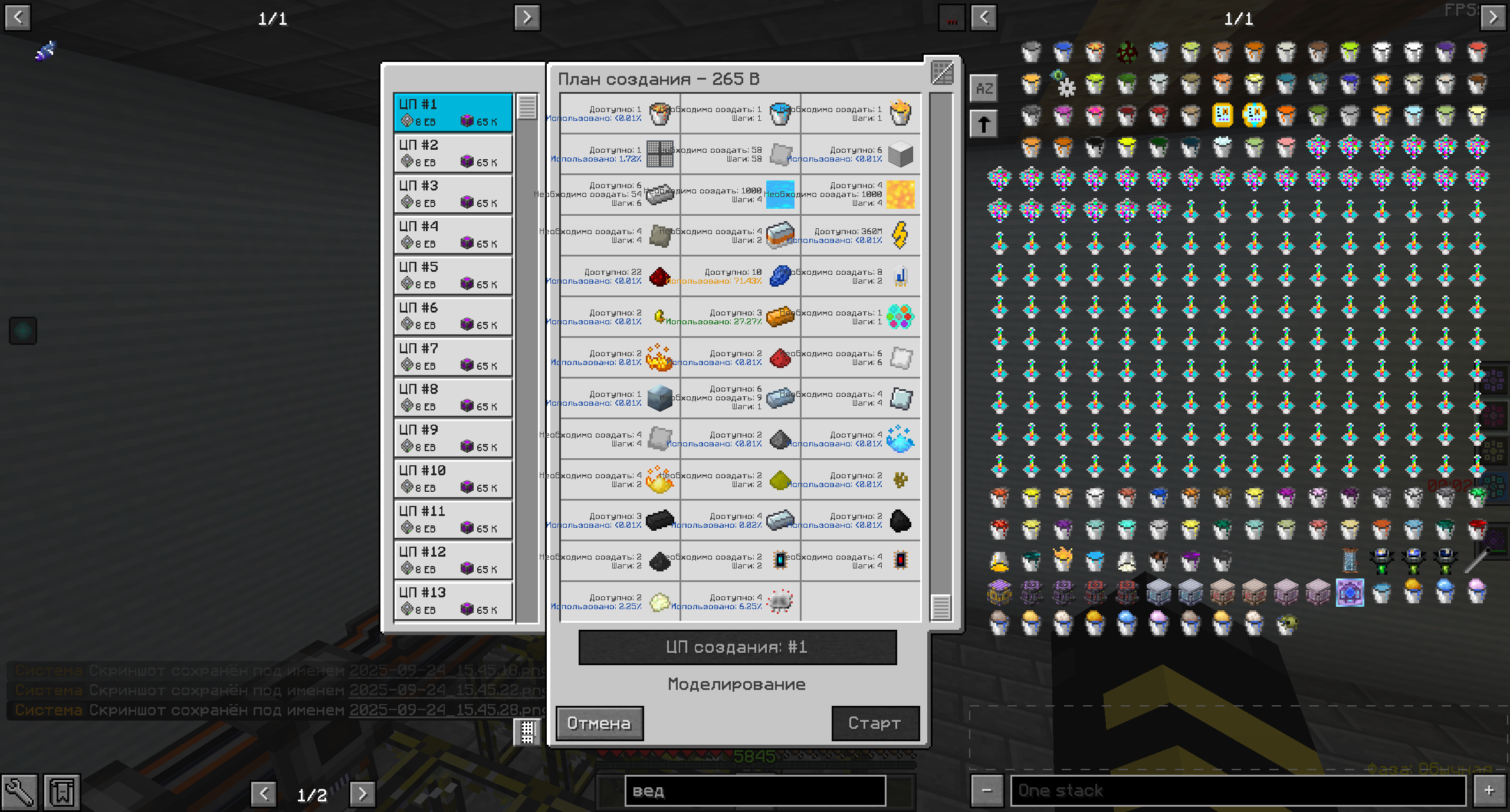Toggle the up-arrow sort direction button
The height and width of the screenshot is (812, 1510).
click(984, 124)
